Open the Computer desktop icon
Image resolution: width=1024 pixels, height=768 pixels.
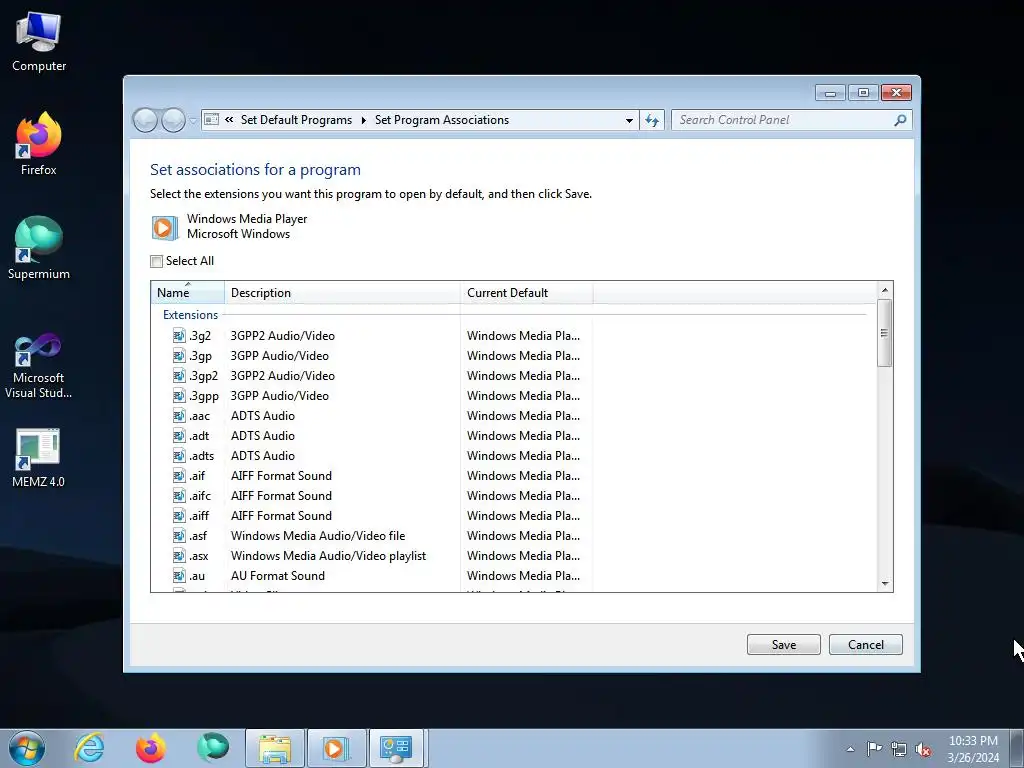(39, 41)
